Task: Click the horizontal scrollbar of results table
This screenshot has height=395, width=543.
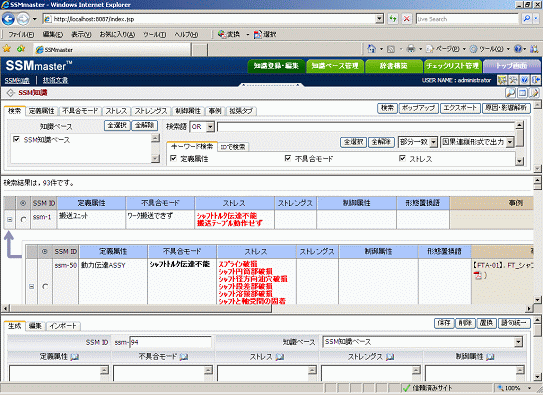Action: click(x=139, y=308)
